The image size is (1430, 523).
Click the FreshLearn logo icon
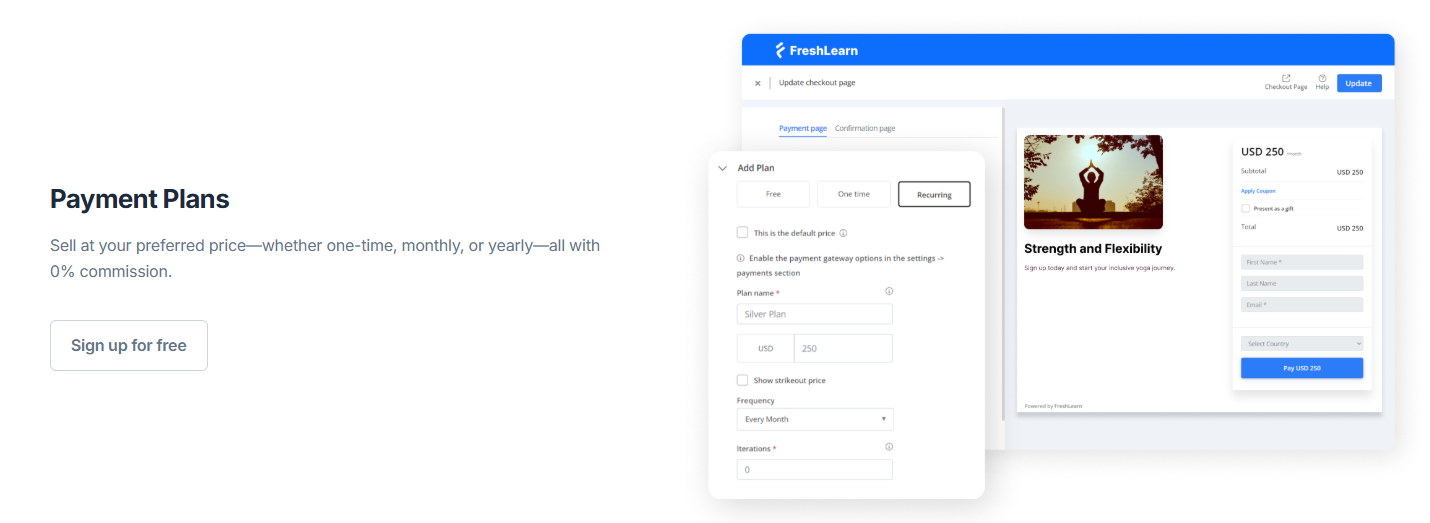coord(780,50)
